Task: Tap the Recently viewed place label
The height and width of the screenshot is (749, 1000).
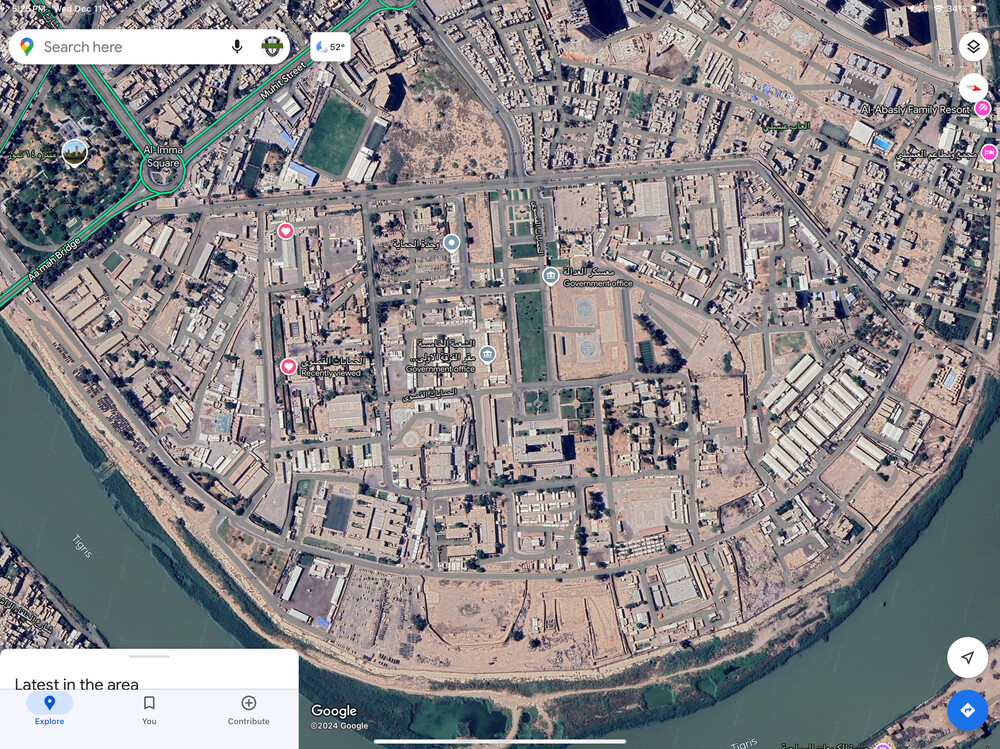Action: point(330,373)
